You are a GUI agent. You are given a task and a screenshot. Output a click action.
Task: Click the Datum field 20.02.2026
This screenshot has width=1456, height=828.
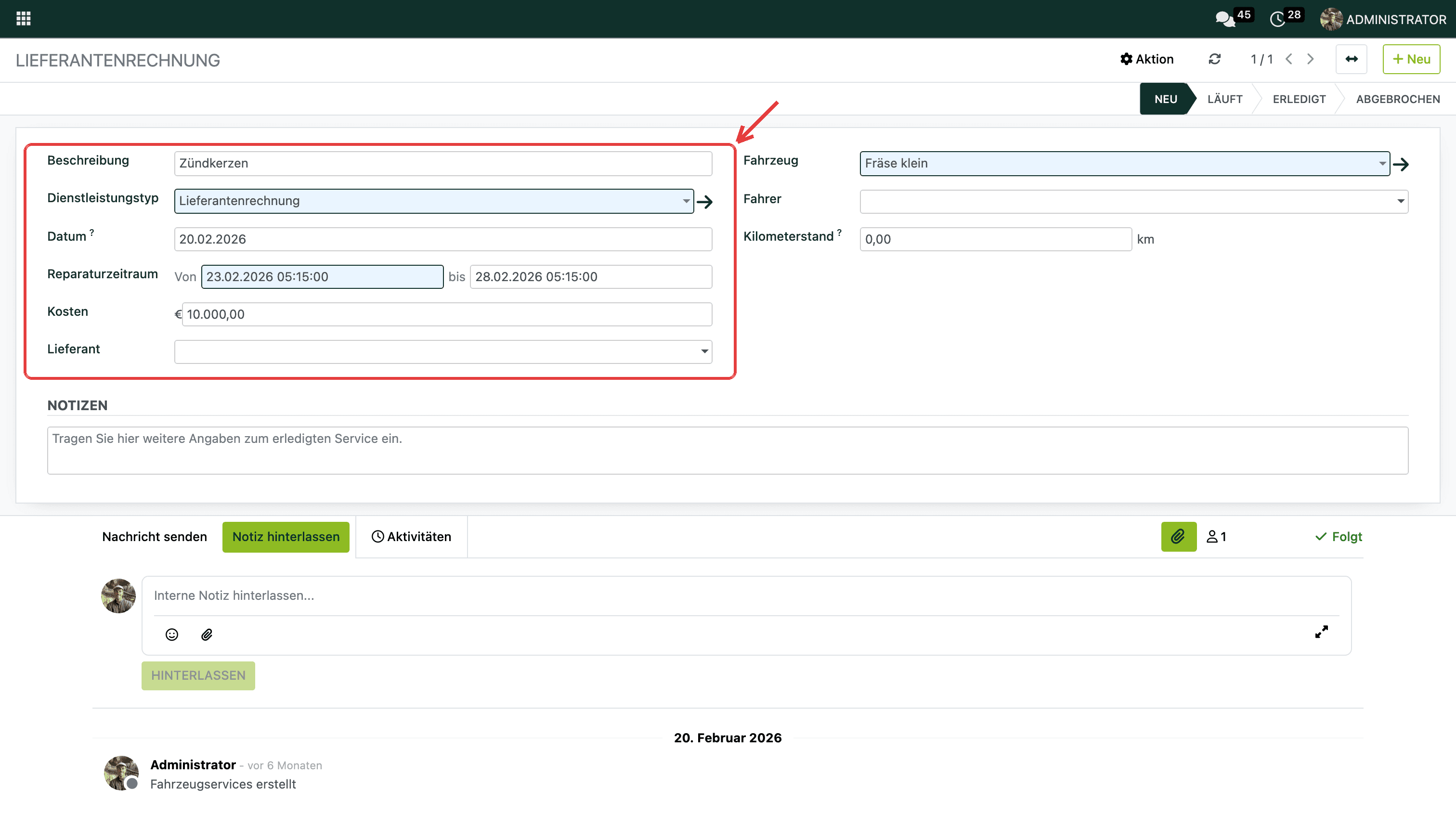tap(443, 239)
